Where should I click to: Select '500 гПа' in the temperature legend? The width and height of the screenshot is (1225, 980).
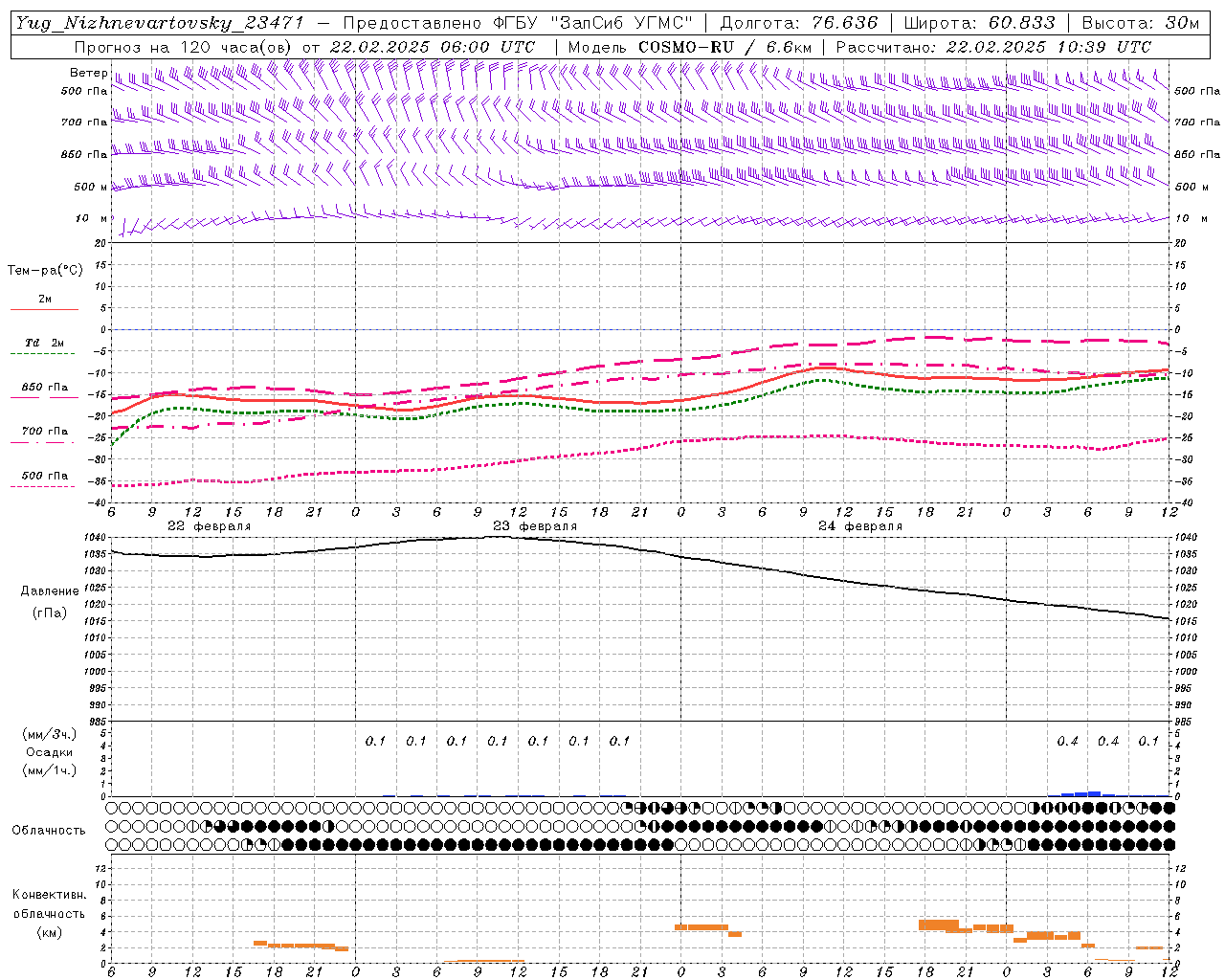tap(45, 475)
